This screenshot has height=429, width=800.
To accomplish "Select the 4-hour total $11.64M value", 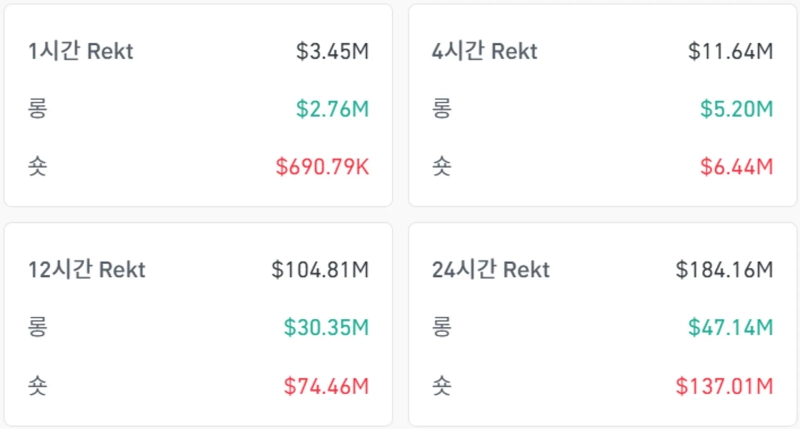I will [x=730, y=52].
